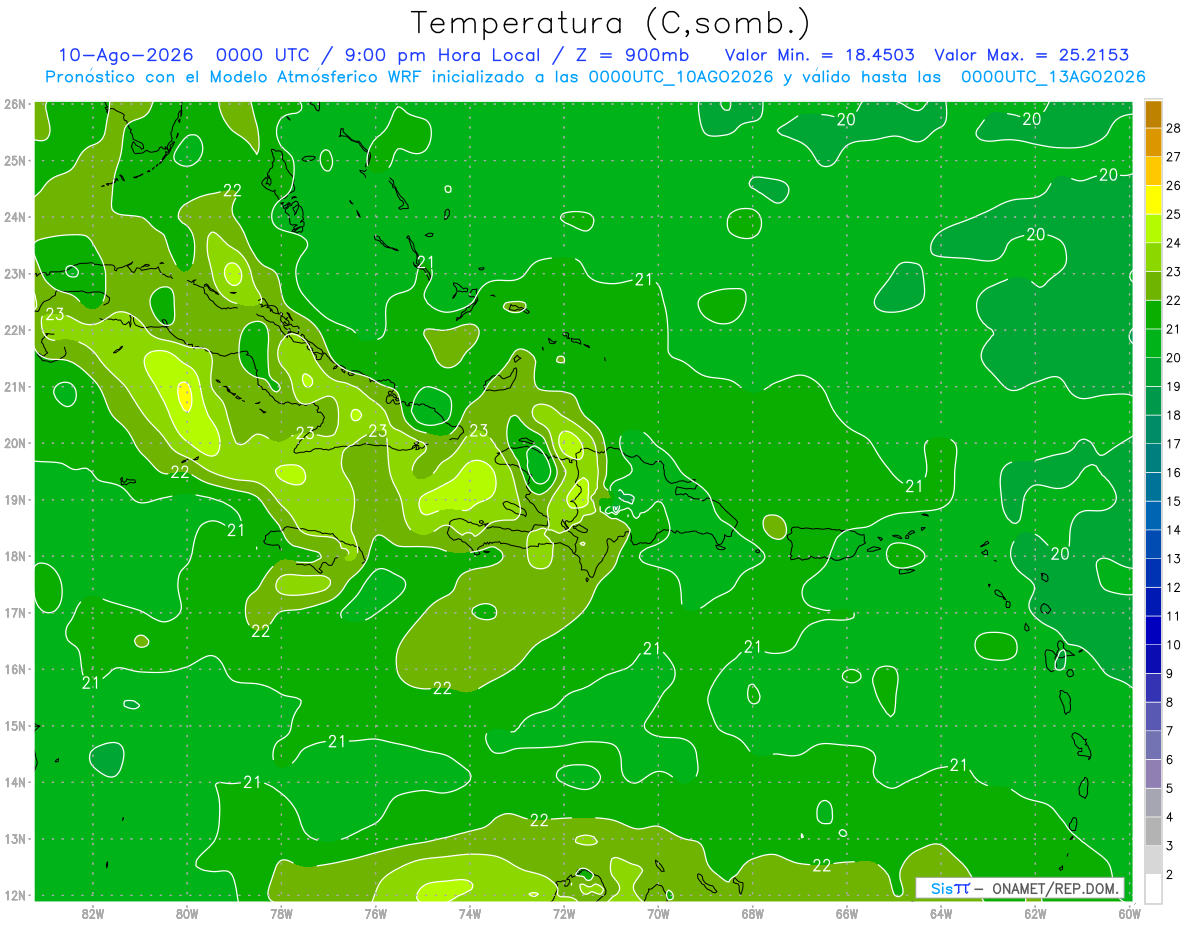
Task: Click the latitude axis label "20N"
Action: (x=15, y=443)
